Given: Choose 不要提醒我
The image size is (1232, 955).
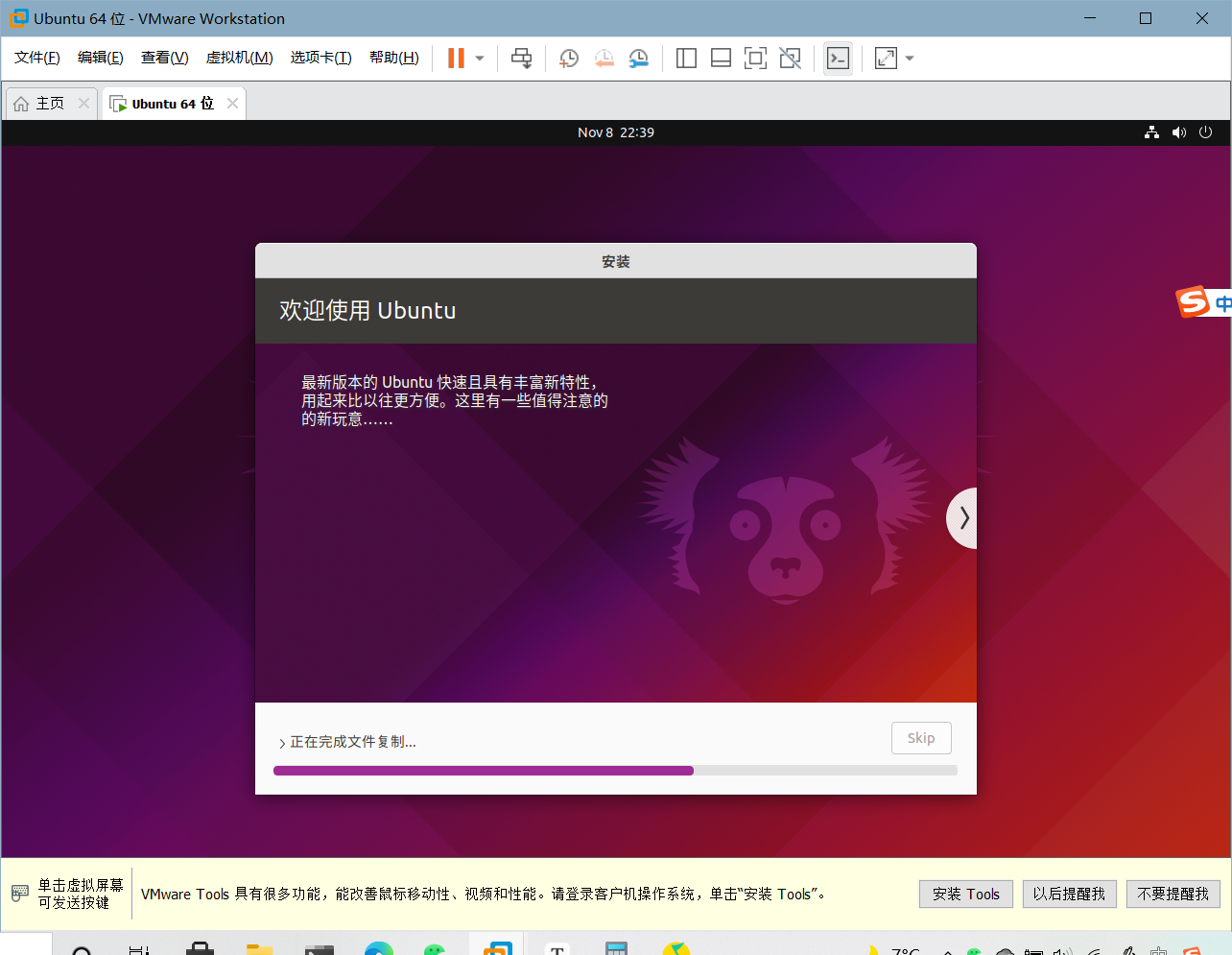Looking at the screenshot, I should click(x=1173, y=895).
